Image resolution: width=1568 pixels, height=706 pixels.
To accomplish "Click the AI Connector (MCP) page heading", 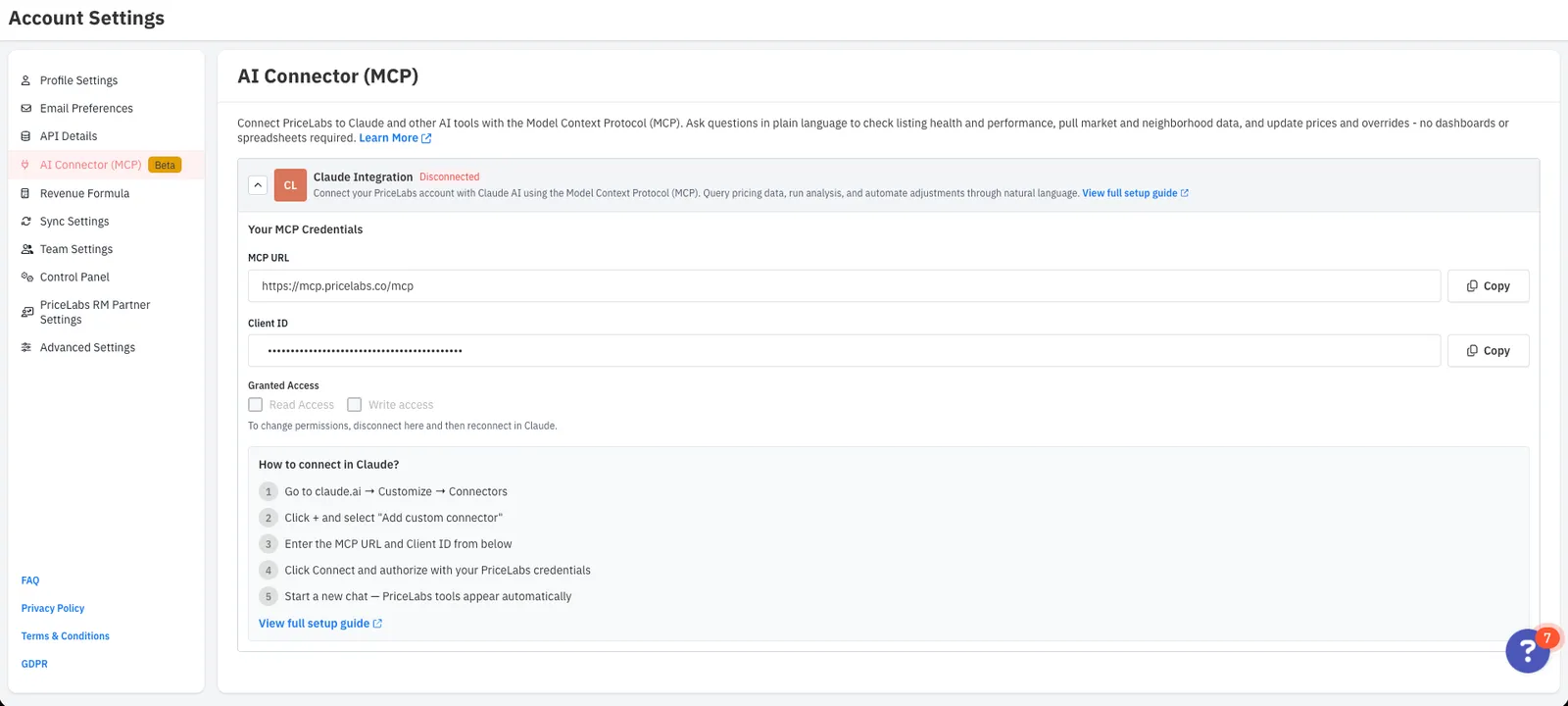I will pyautogui.click(x=328, y=76).
